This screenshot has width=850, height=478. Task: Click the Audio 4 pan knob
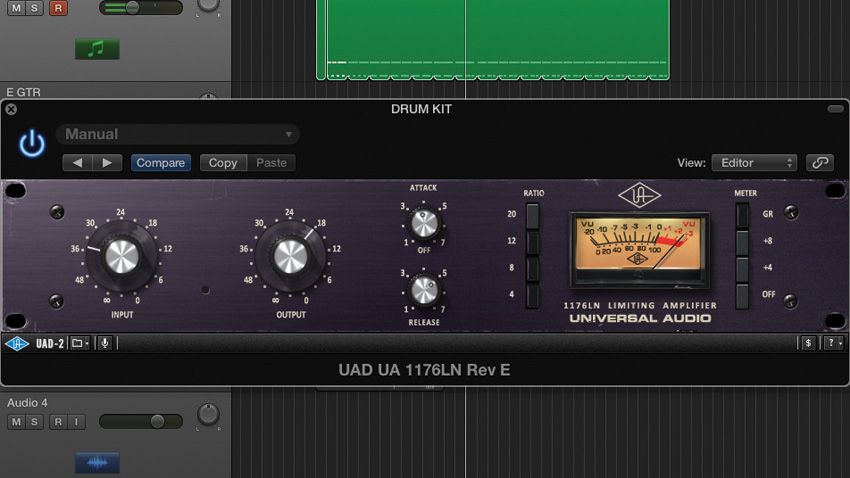(208, 414)
